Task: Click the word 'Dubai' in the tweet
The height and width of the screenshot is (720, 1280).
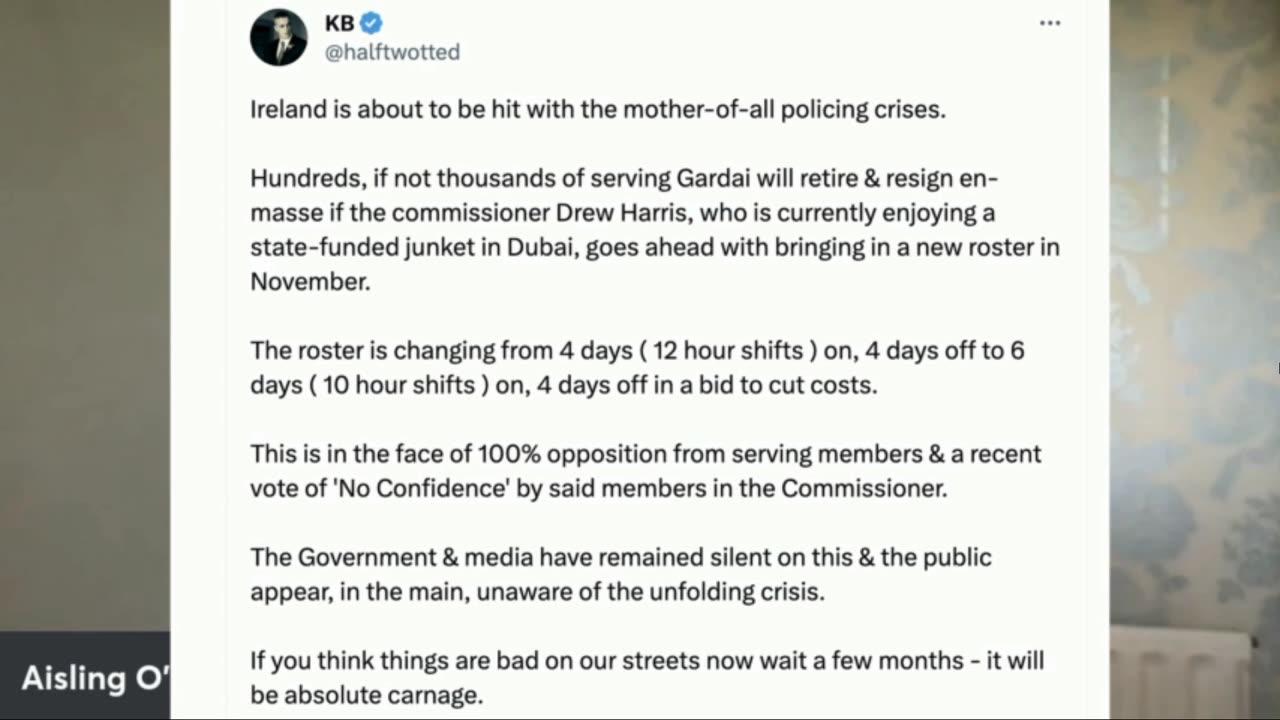Action: tap(532, 247)
